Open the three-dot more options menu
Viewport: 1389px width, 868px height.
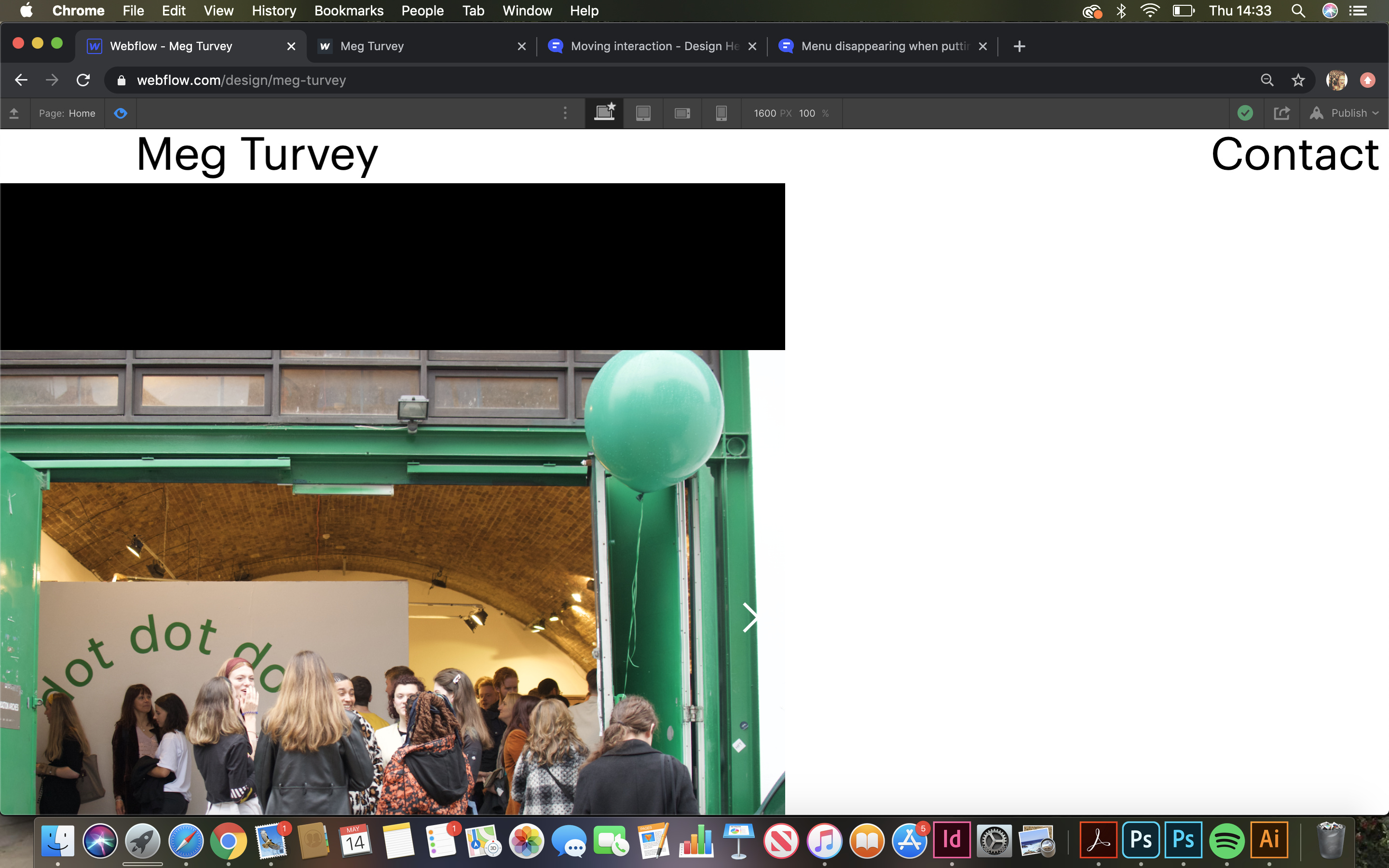pos(565,113)
